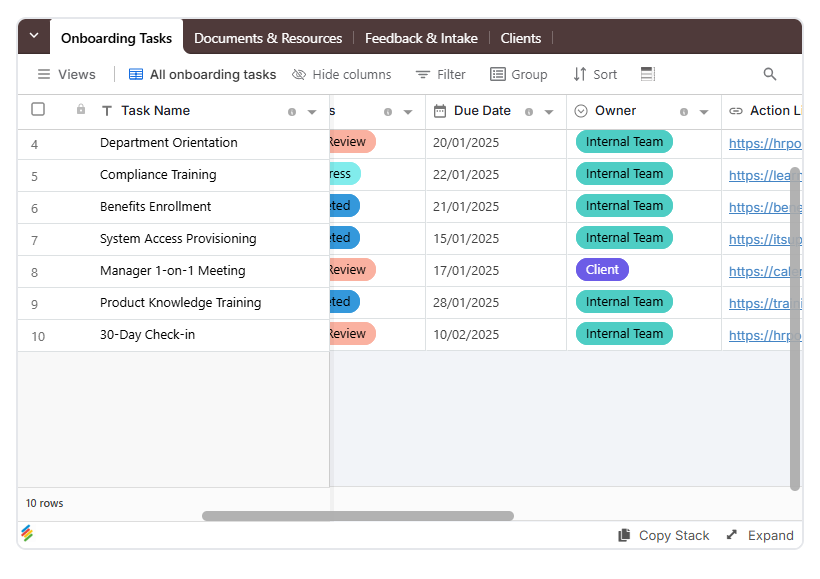Open the Clients tab
Image resolution: width=820 pixels, height=579 pixels.
[520, 38]
